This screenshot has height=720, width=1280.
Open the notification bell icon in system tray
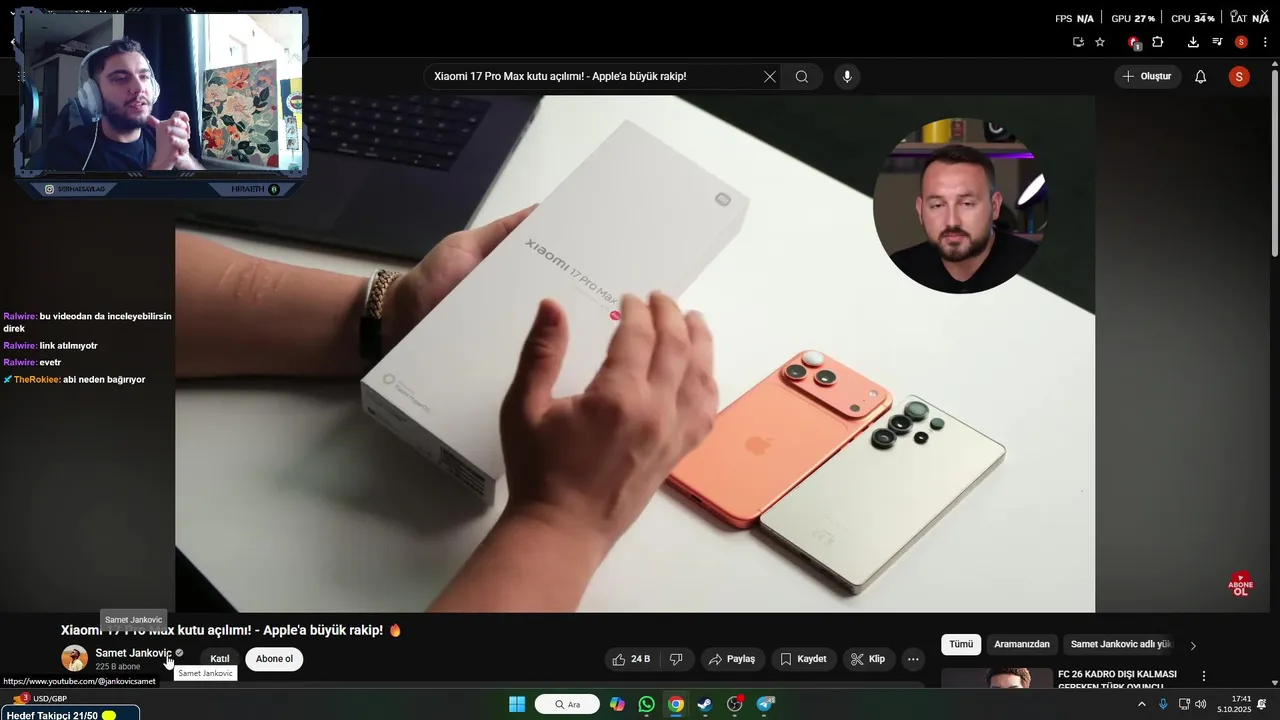[x=1262, y=704]
